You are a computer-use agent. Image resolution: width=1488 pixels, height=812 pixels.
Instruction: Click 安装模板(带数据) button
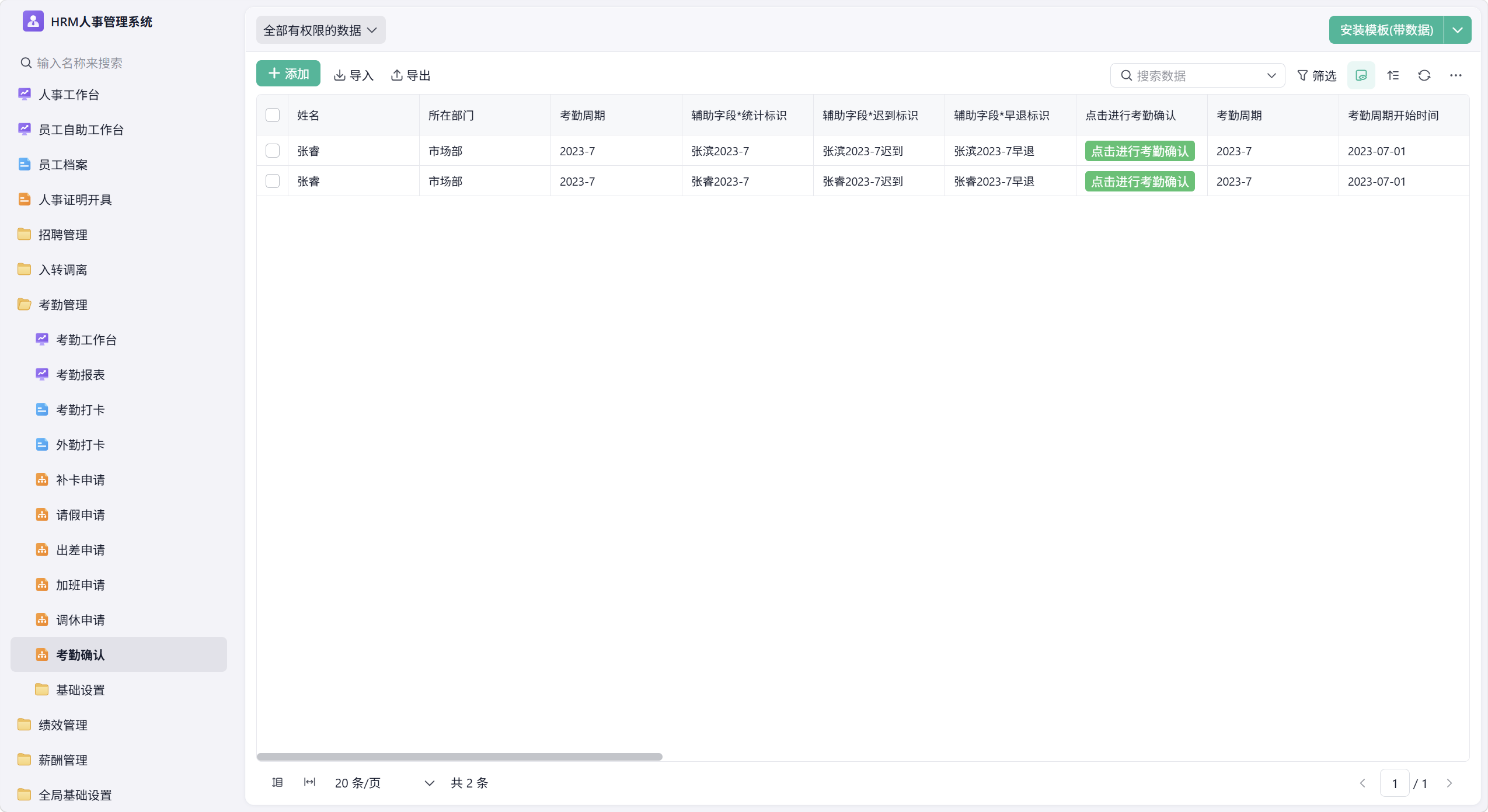1386,30
